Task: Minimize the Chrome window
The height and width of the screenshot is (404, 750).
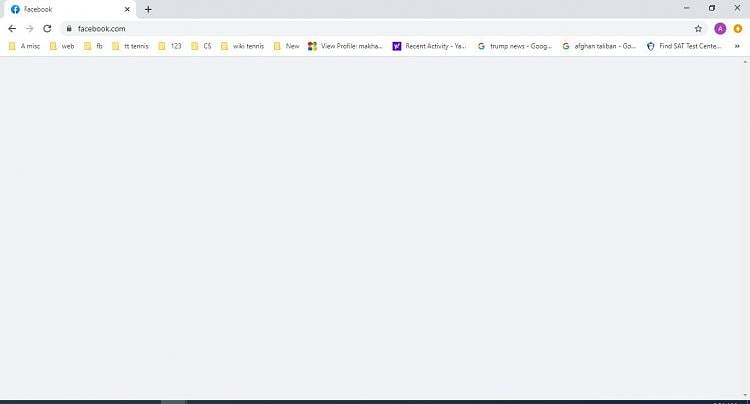Action: tap(687, 8)
